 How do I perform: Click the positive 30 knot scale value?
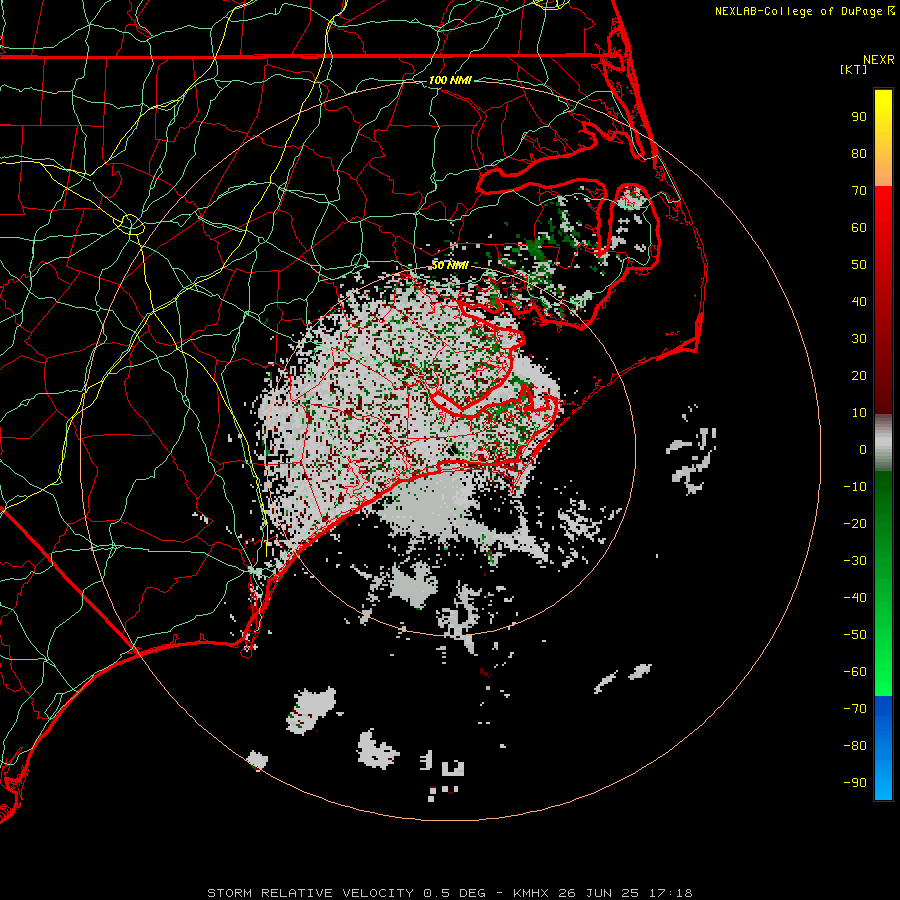859,339
